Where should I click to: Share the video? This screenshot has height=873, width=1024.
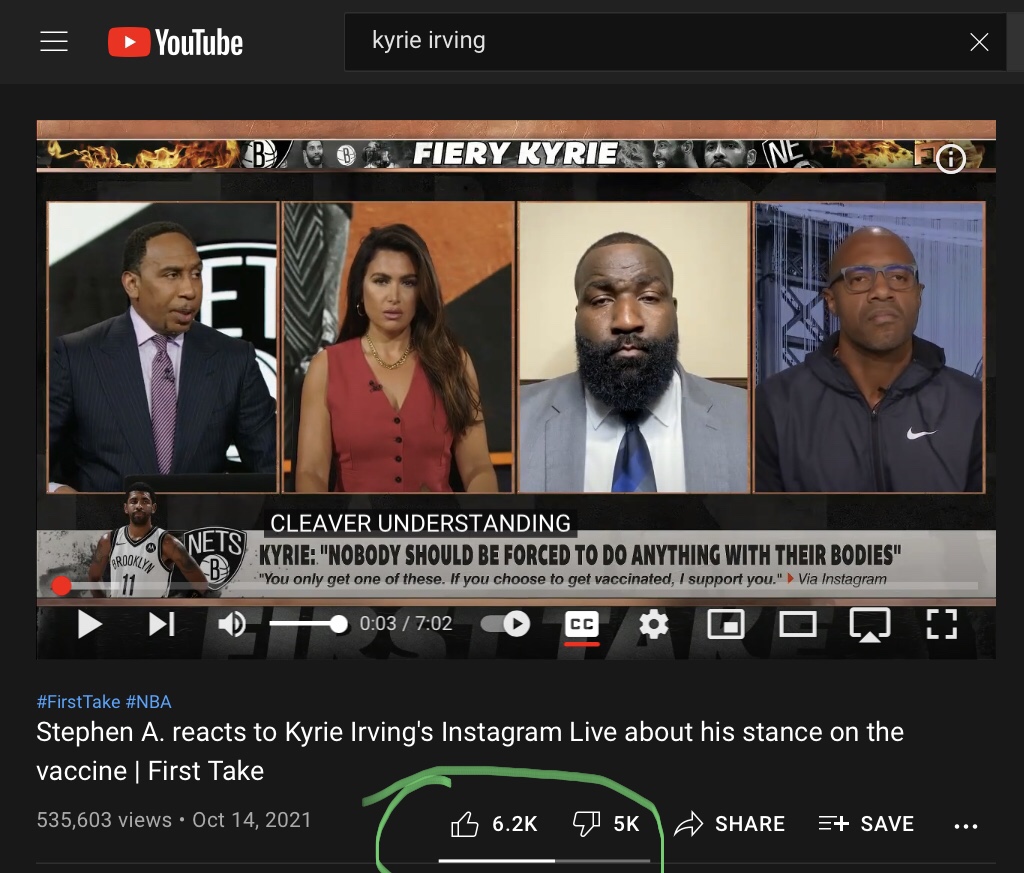[729, 824]
